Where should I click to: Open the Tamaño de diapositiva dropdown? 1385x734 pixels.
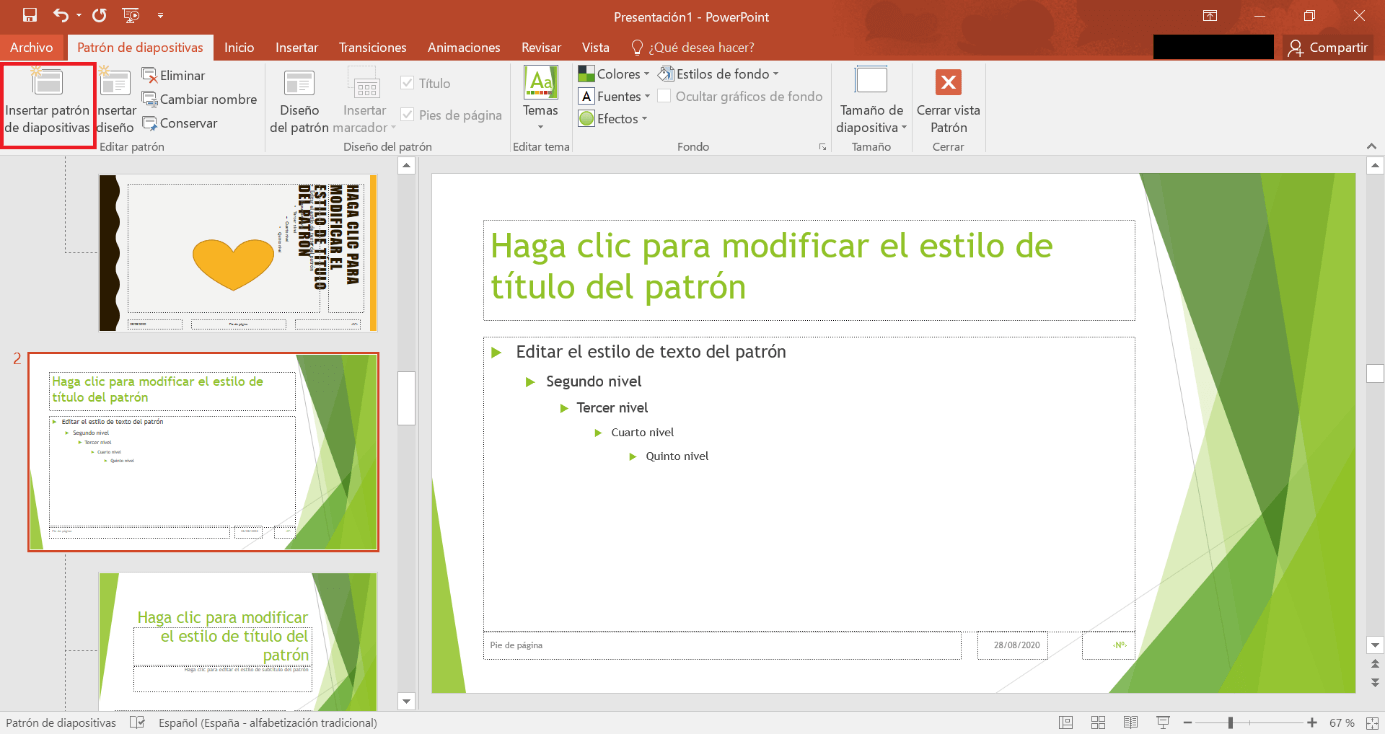(x=871, y=101)
